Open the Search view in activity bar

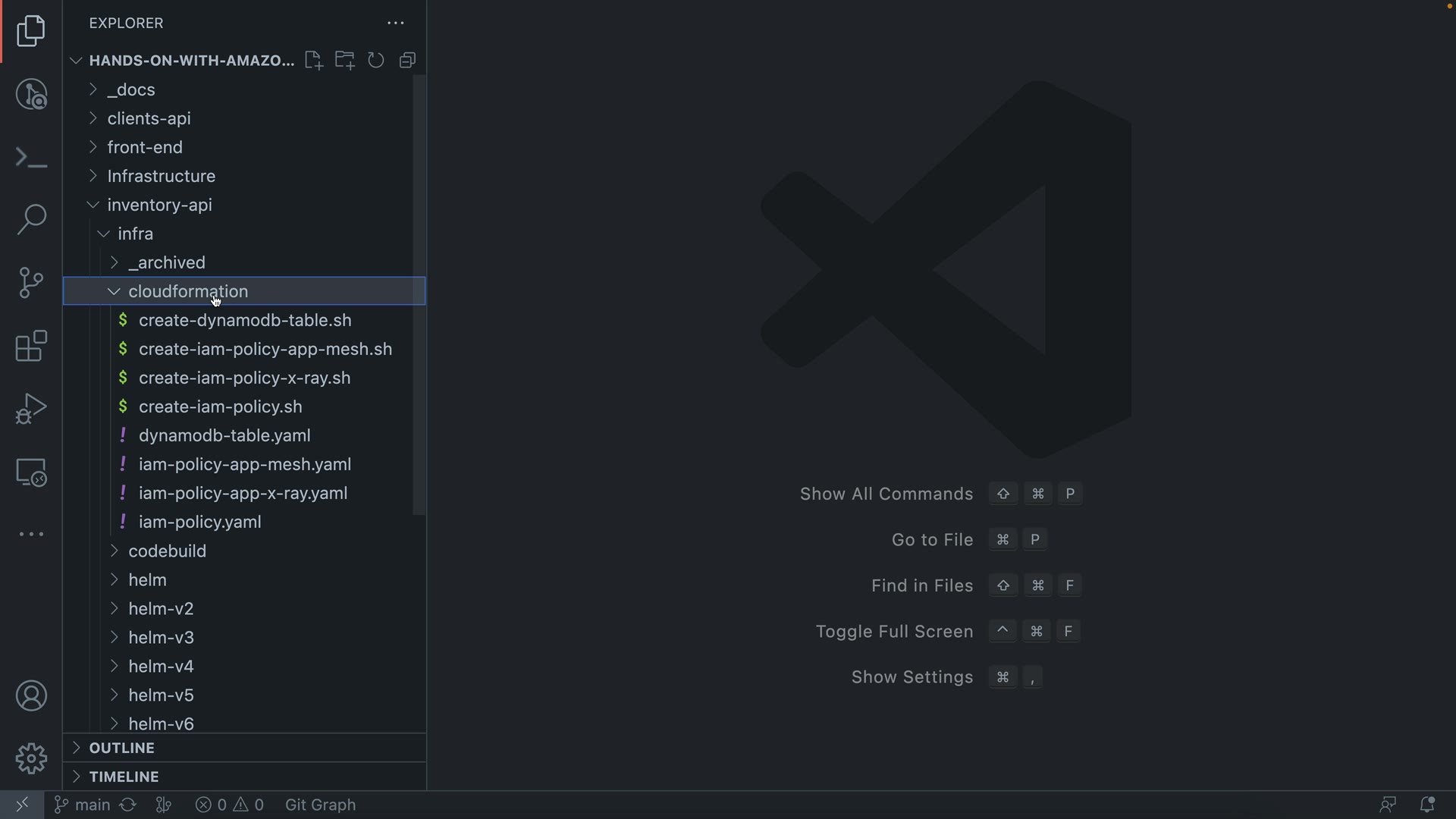pyautogui.click(x=31, y=220)
